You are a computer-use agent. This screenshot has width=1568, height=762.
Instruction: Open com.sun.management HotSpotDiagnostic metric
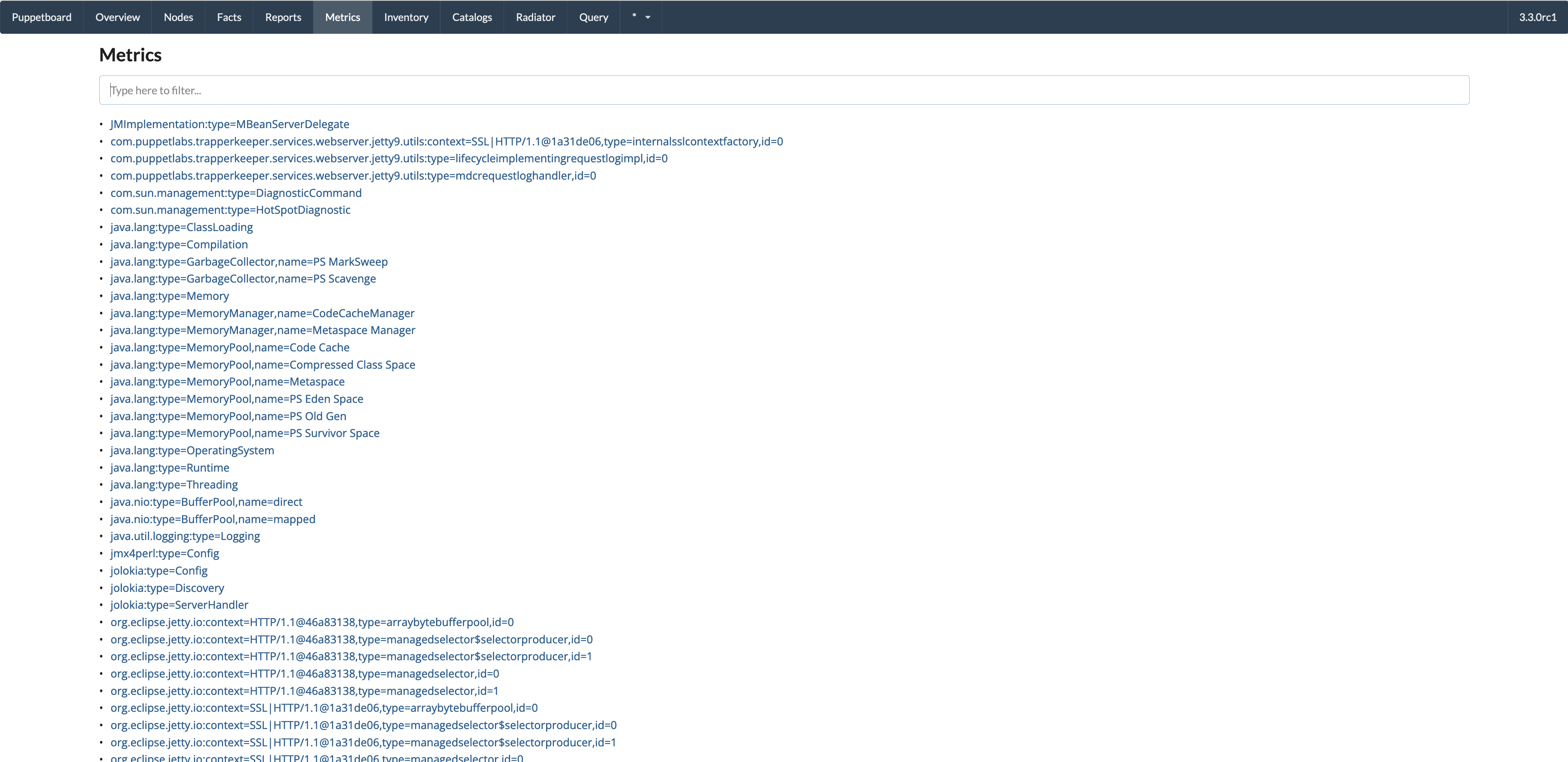230,210
